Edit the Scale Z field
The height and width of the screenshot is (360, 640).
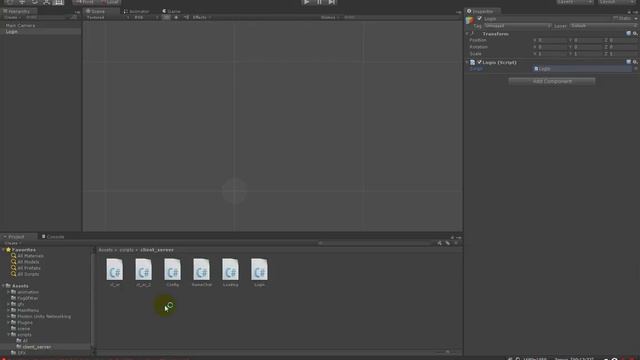pos(624,54)
